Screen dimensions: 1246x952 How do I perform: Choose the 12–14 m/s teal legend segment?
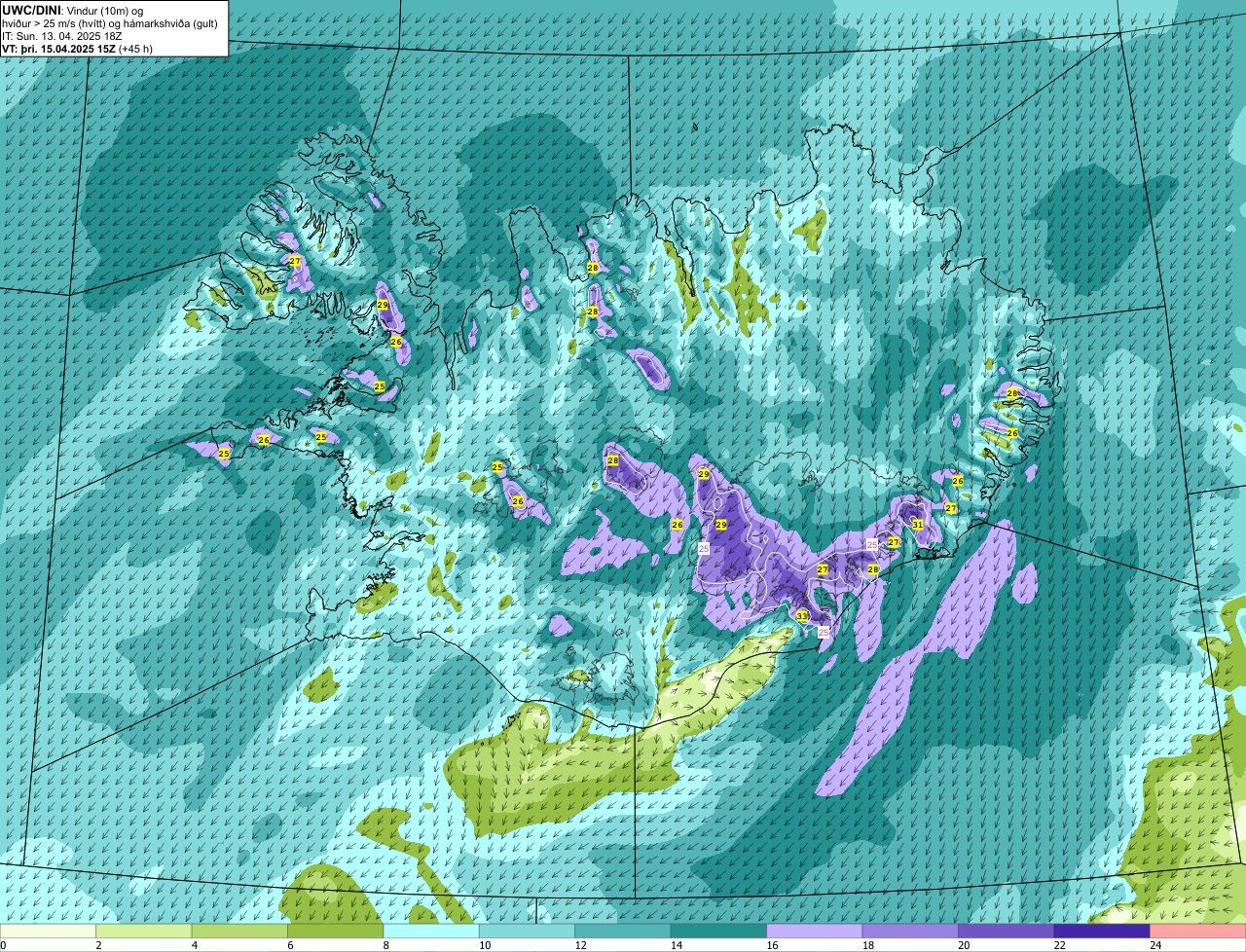[623, 931]
